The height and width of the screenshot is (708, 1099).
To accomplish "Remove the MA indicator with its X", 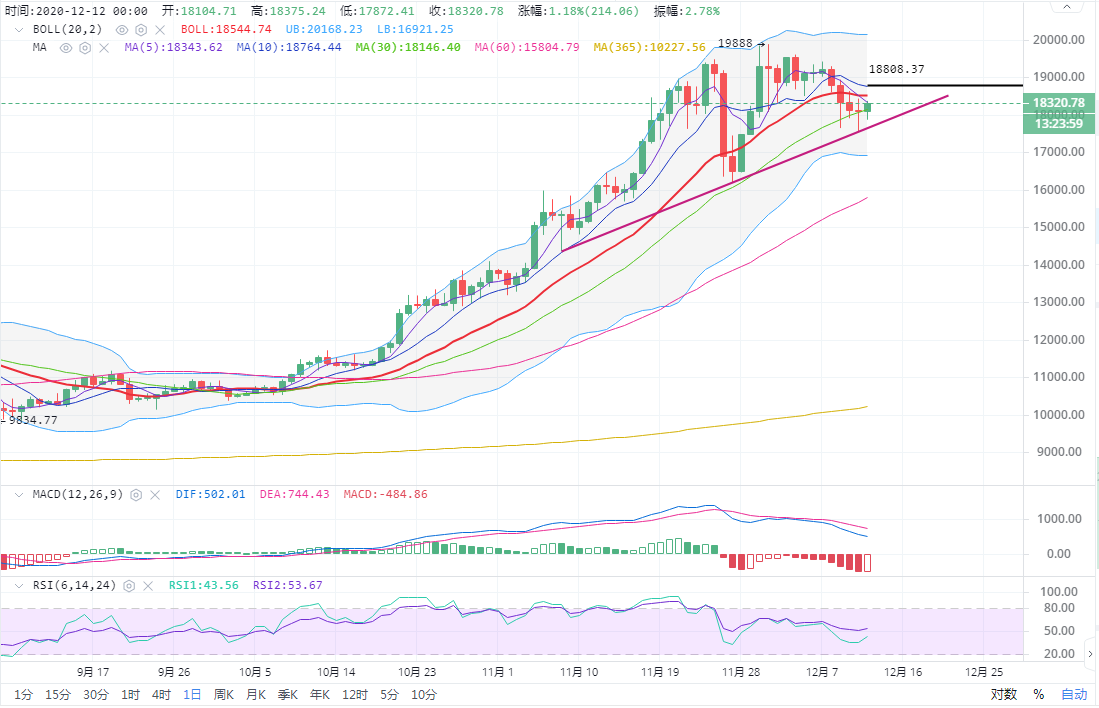I will coord(103,47).
